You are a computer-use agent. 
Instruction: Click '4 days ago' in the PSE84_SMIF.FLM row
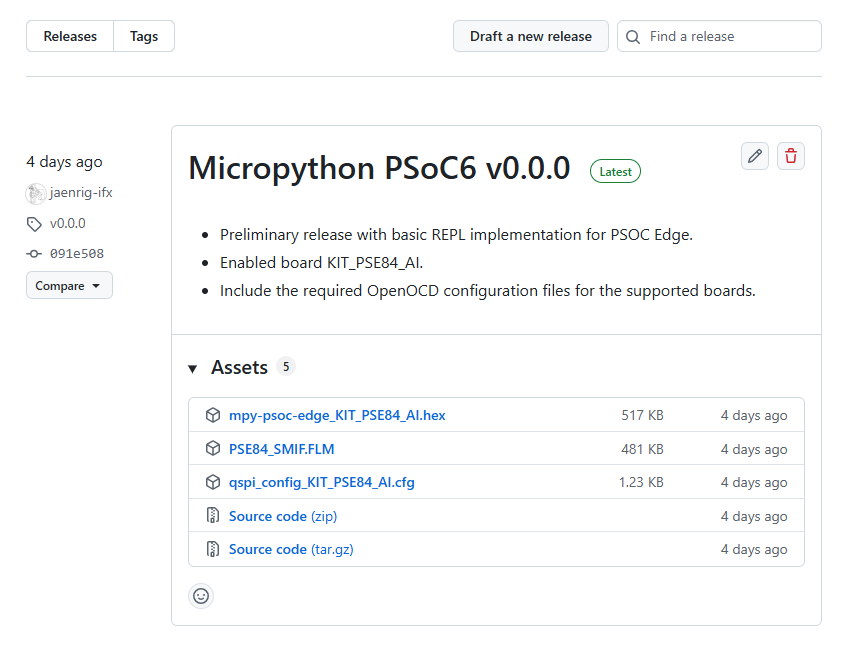coord(754,449)
